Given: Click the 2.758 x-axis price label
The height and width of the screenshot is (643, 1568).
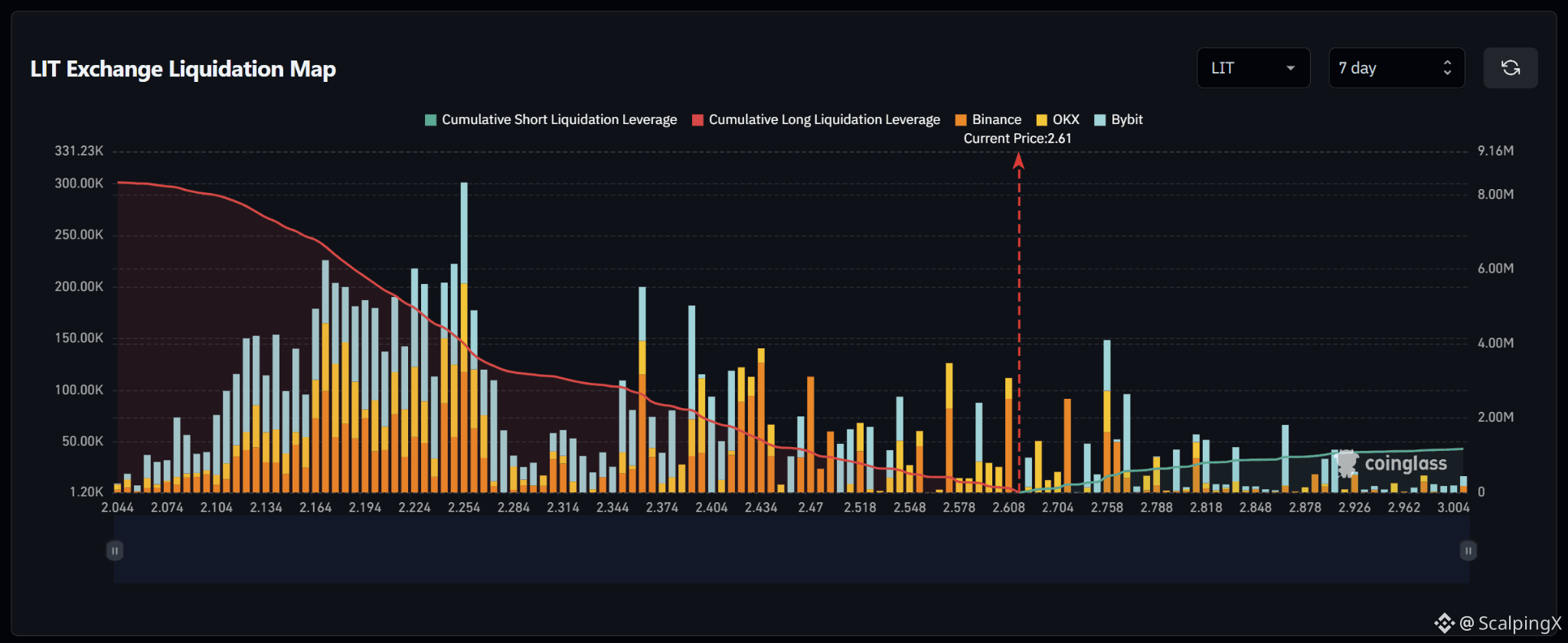Looking at the screenshot, I should 1107,508.
